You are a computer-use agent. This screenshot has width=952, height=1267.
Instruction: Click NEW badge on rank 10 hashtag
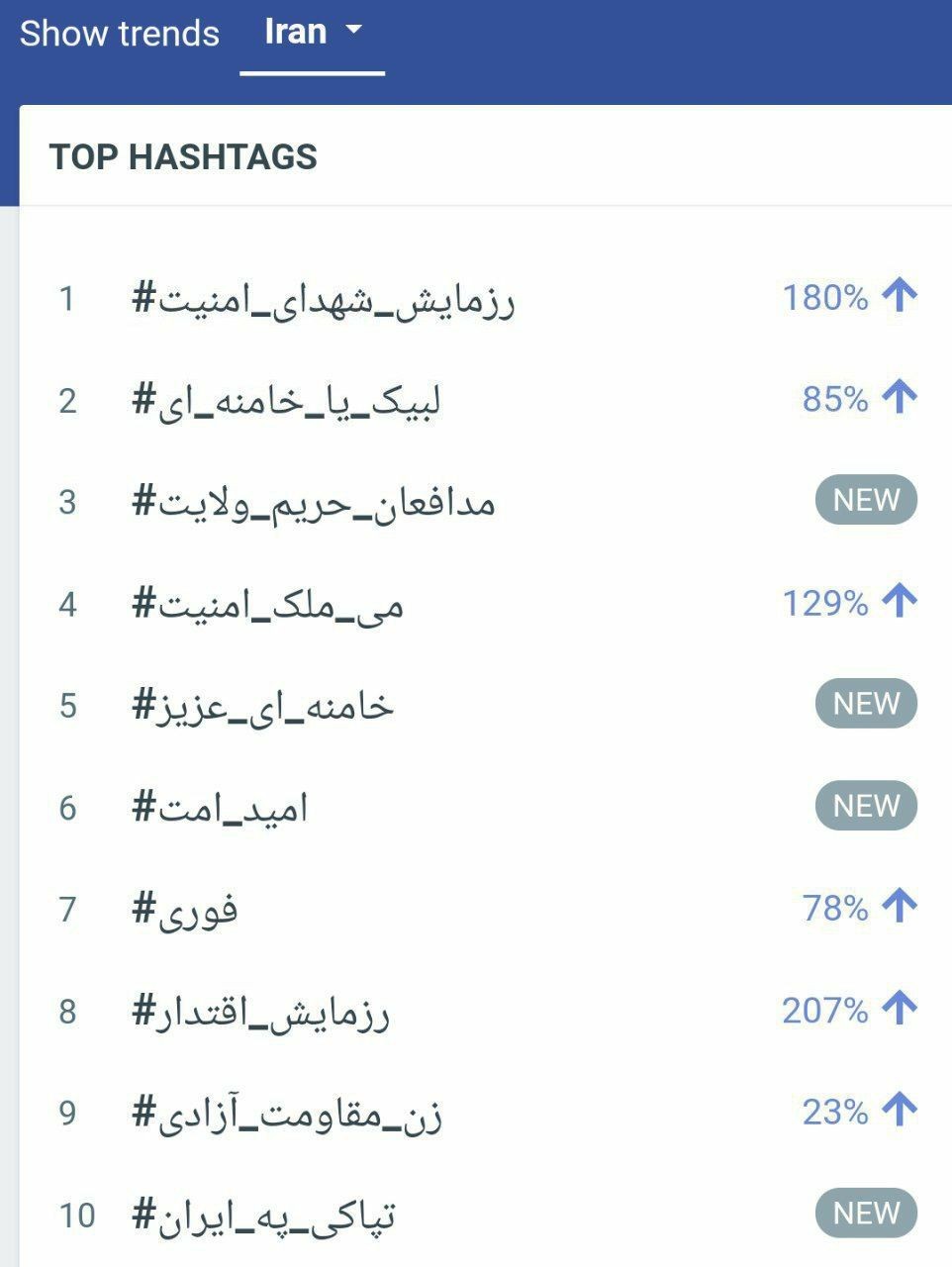tap(866, 1214)
